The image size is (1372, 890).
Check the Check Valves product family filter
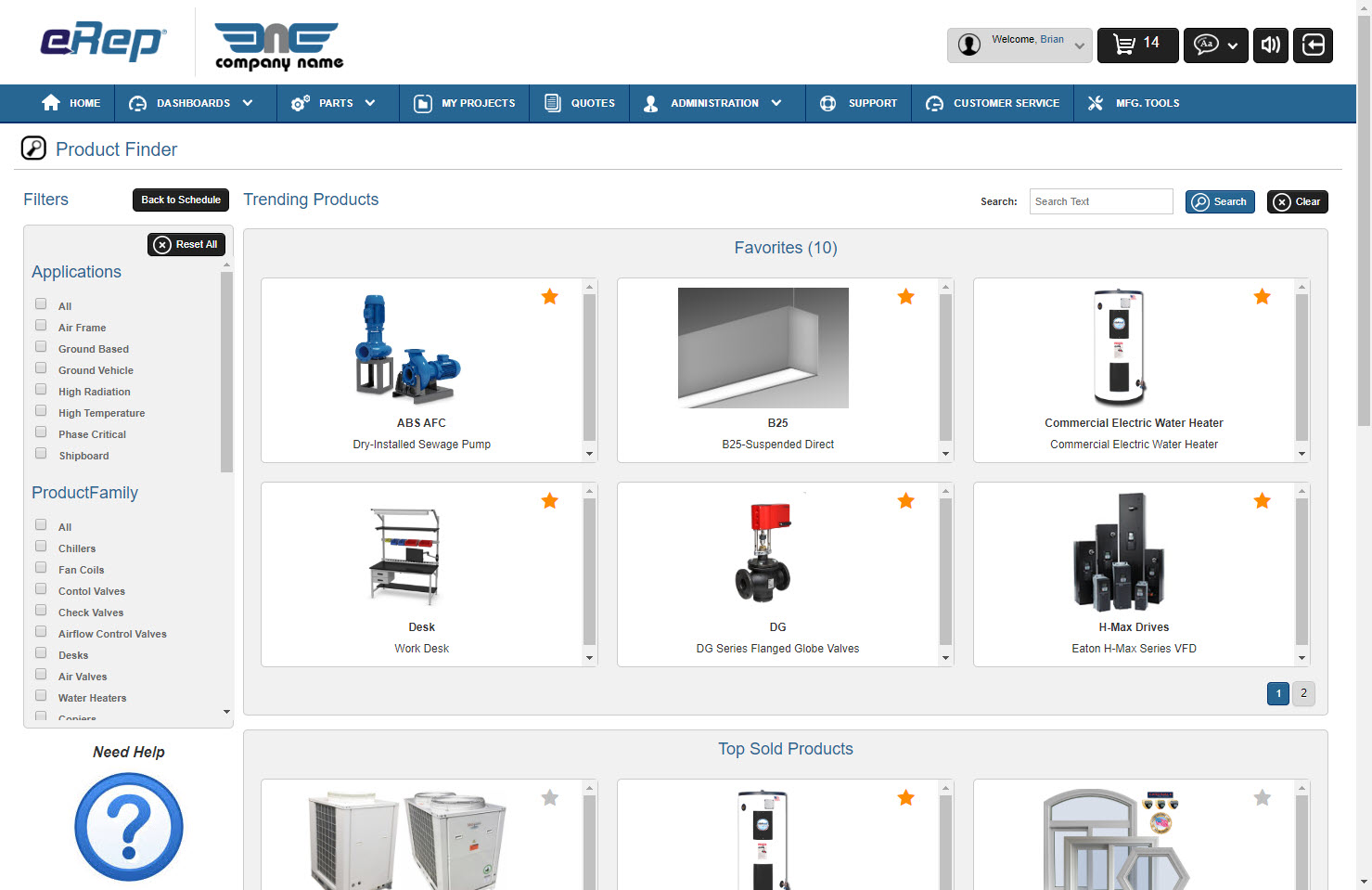pos(41,611)
